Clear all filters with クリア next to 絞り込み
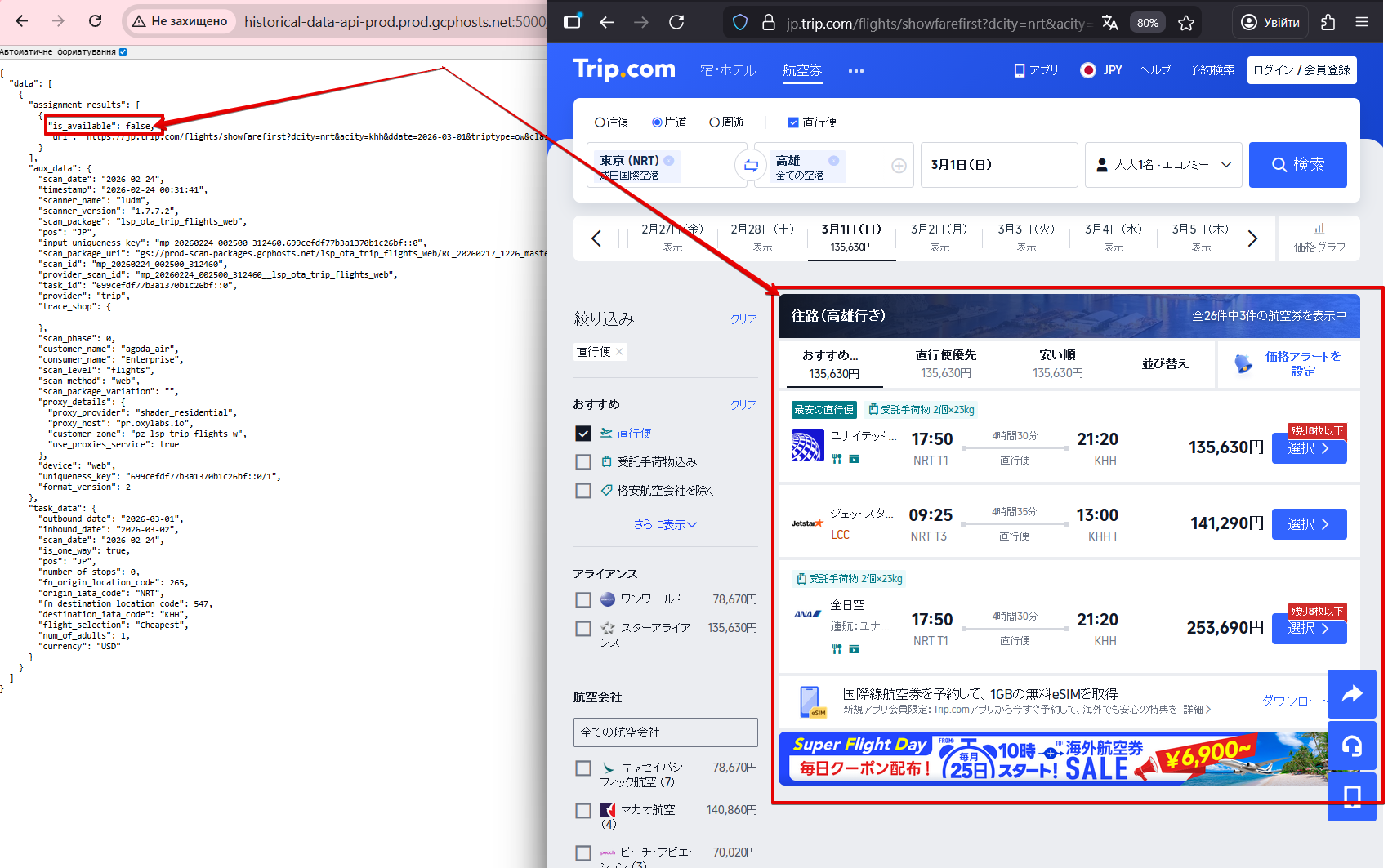 pyautogui.click(x=743, y=319)
